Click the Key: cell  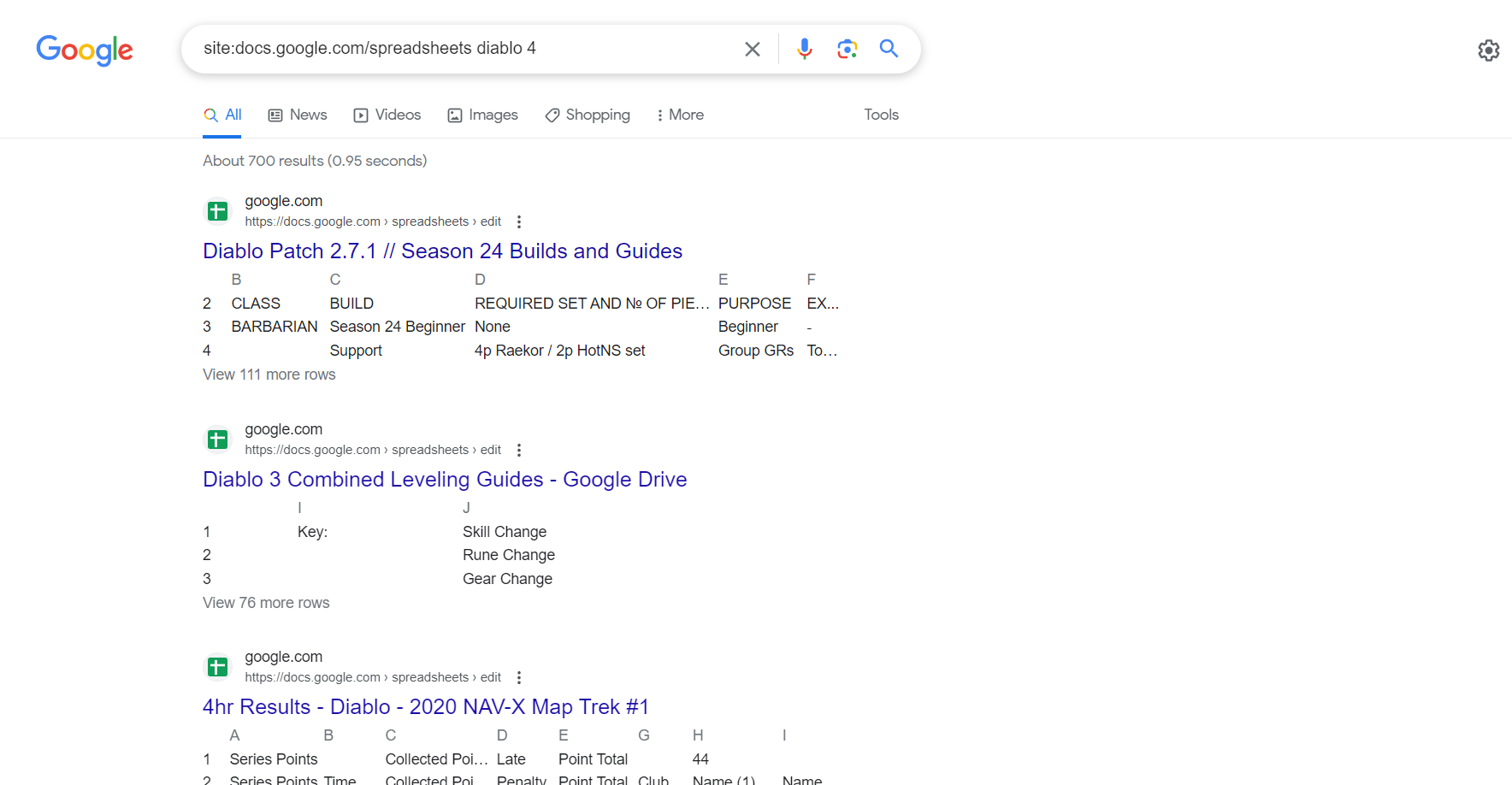[313, 532]
